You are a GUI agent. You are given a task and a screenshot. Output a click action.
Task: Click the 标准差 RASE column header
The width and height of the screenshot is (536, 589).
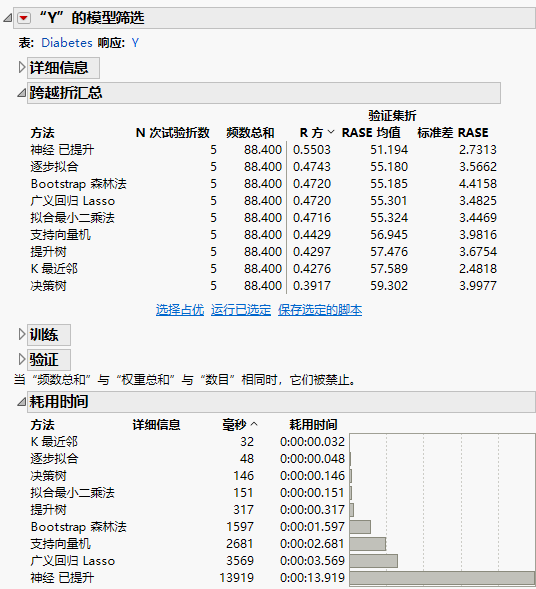click(x=453, y=133)
